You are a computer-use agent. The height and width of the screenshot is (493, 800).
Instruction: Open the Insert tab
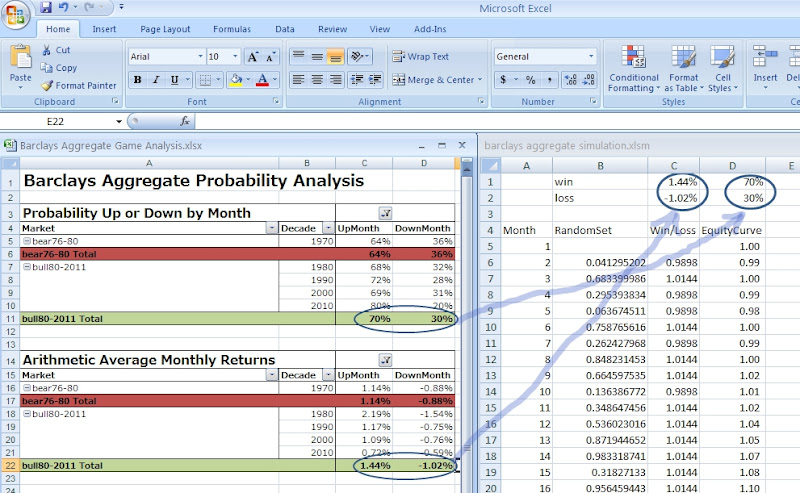tap(104, 29)
